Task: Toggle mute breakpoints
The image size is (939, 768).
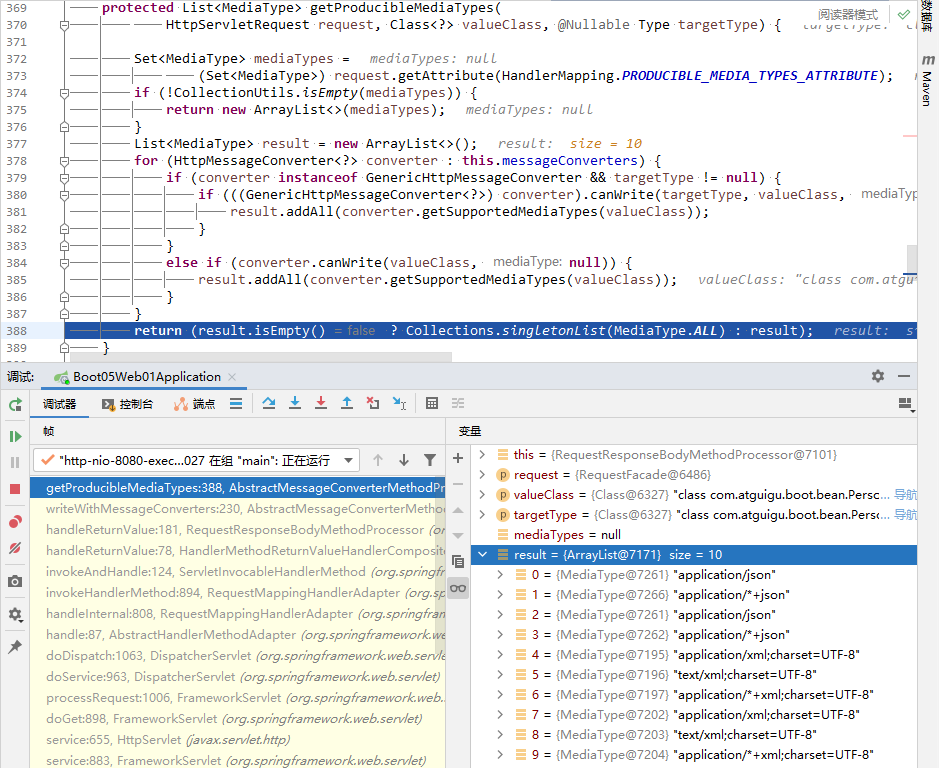Action: (x=16, y=548)
